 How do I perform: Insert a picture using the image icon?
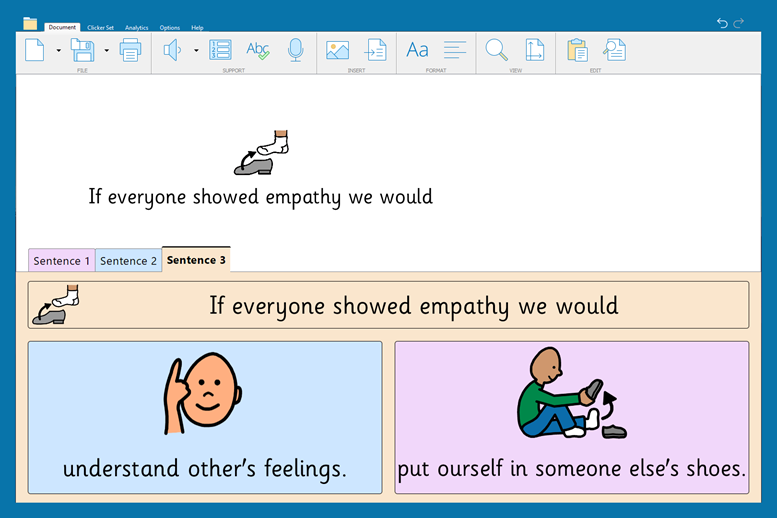[337, 50]
